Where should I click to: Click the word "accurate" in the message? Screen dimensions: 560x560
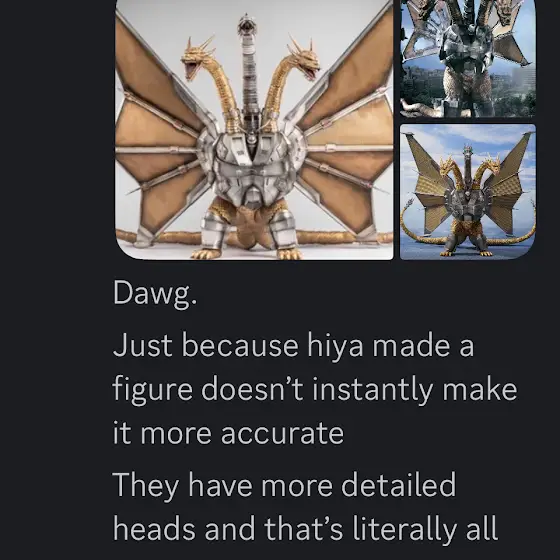tap(282, 434)
